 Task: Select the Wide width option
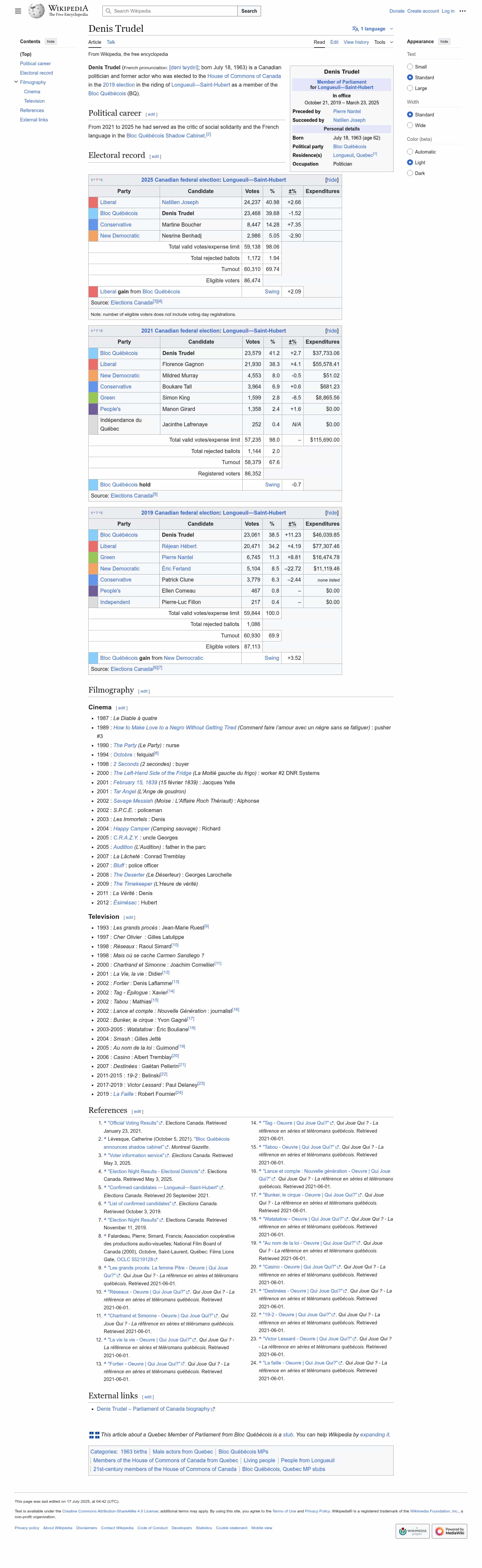coord(410,125)
